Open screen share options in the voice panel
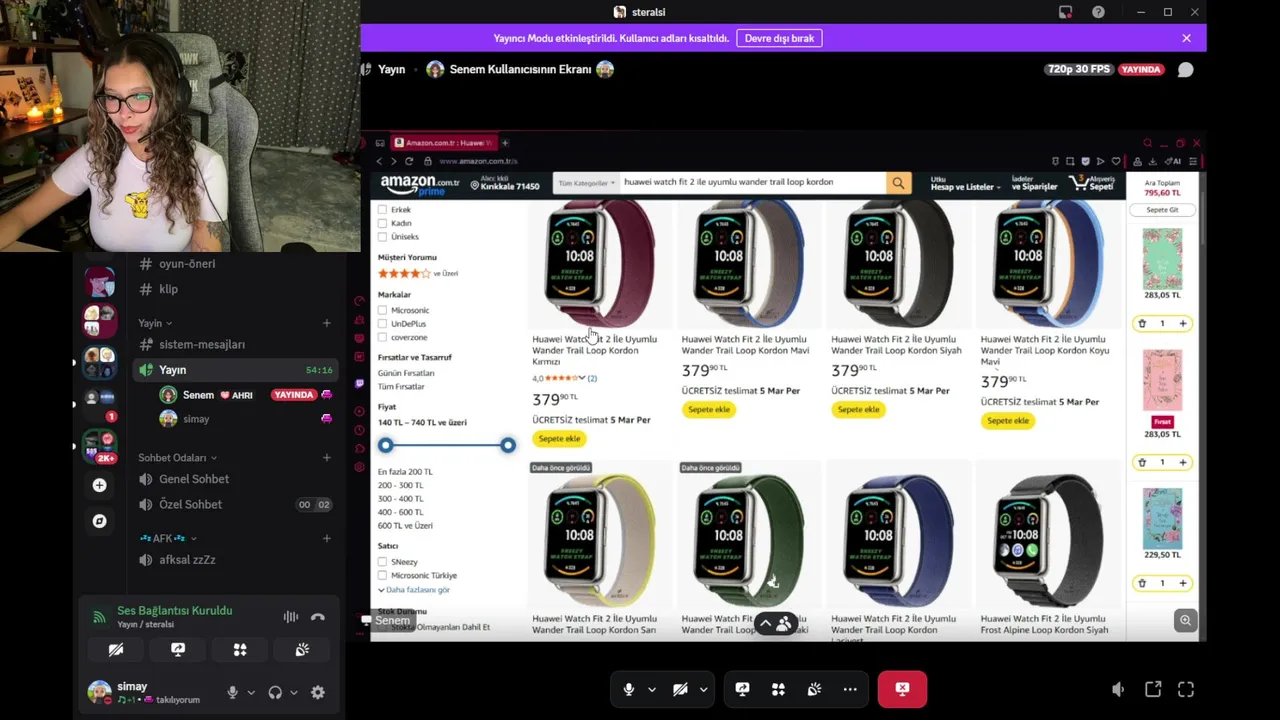Screen dimensions: 1280x720 click(x=178, y=650)
